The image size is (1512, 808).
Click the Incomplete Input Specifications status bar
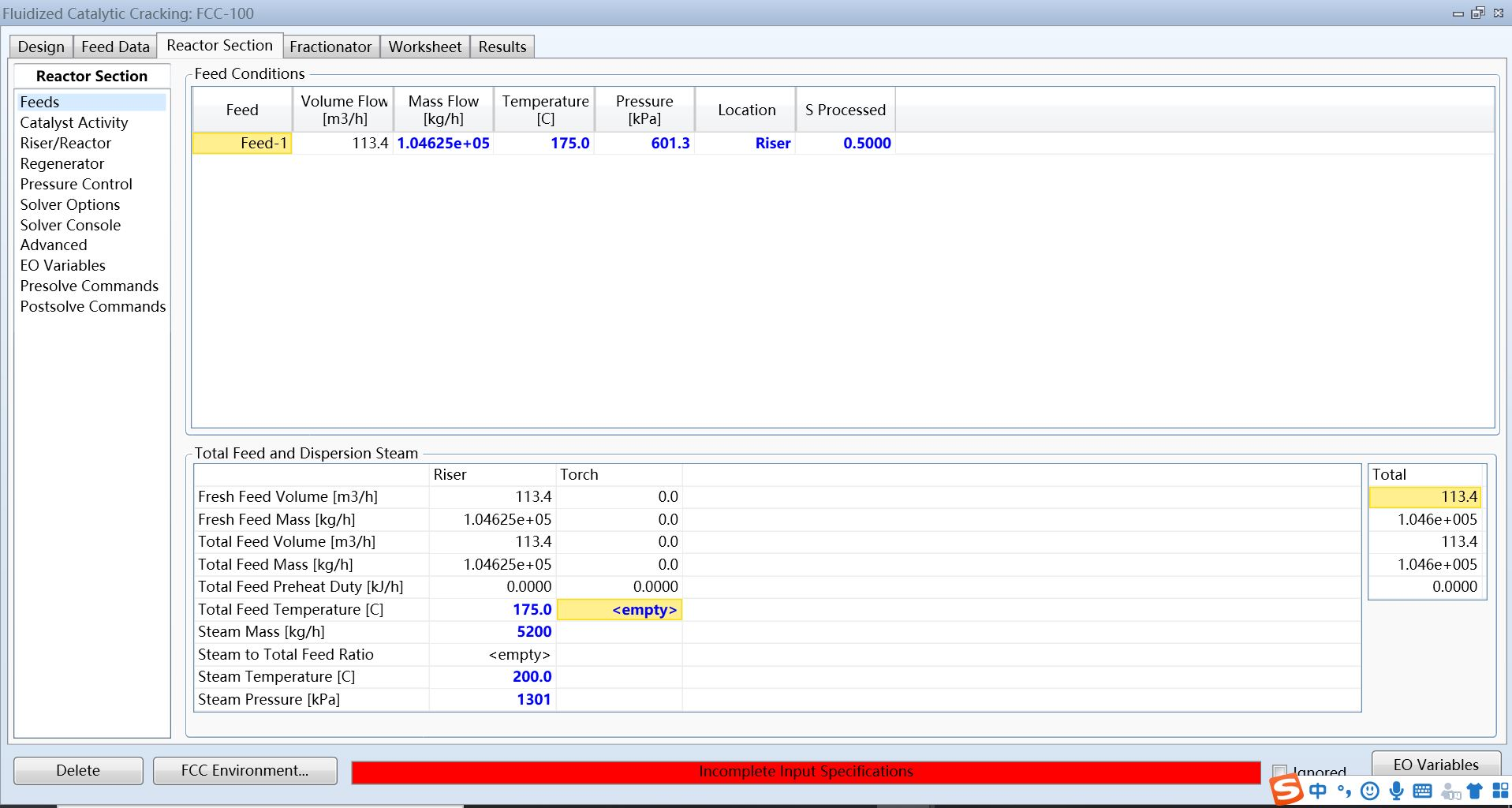coord(805,772)
